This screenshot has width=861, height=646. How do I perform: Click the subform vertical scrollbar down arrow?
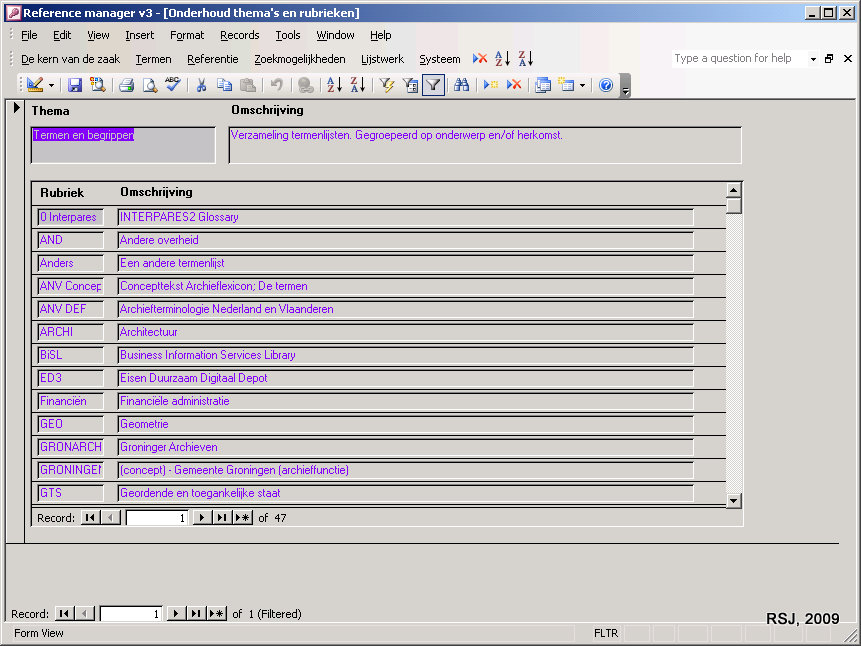point(733,500)
